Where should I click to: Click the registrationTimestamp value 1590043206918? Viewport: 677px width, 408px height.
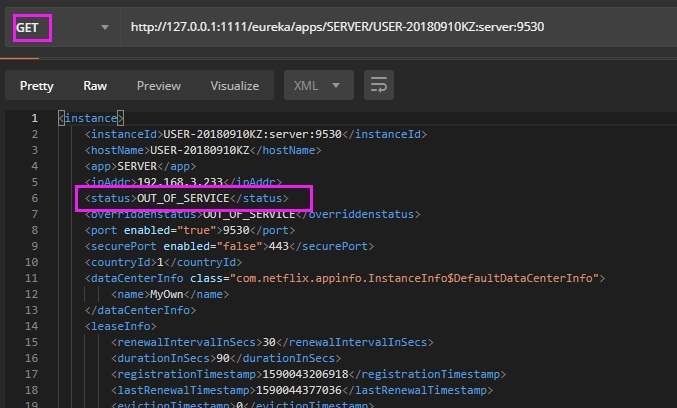(305, 374)
